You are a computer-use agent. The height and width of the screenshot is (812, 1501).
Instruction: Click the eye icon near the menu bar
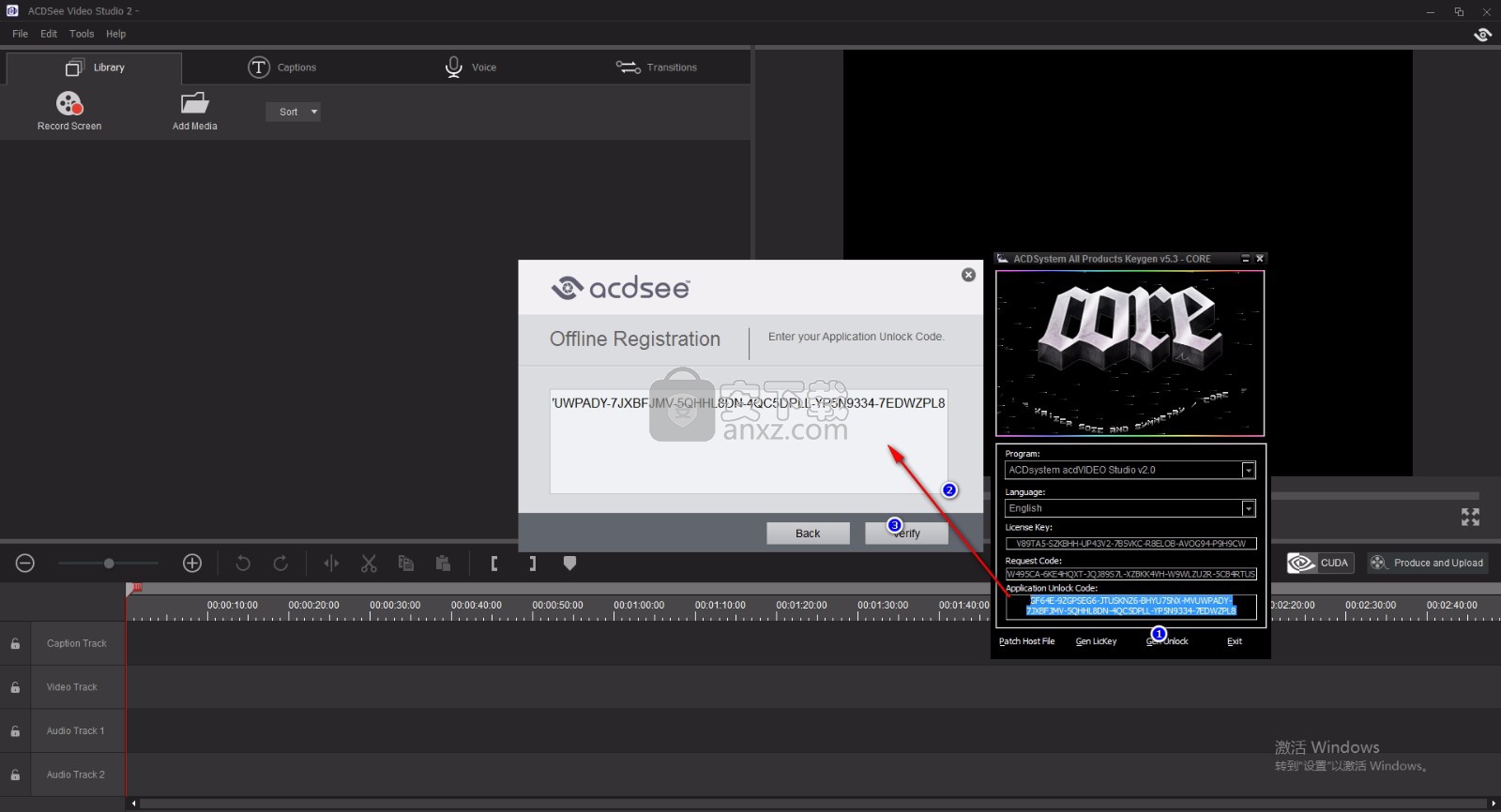1482,35
